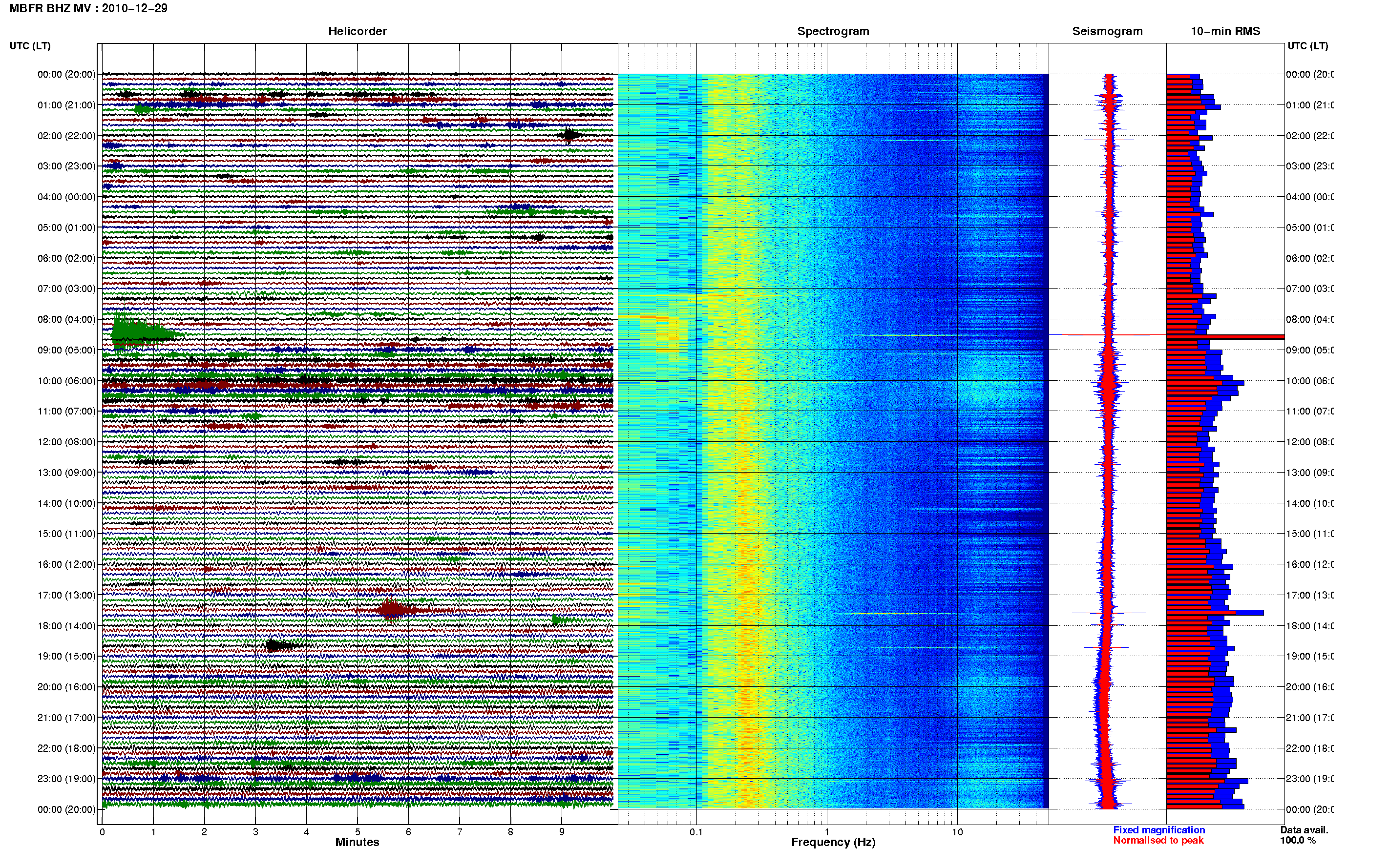Click the '5' minutes tick label
The image size is (1389, 868).
tap(357, 832)
